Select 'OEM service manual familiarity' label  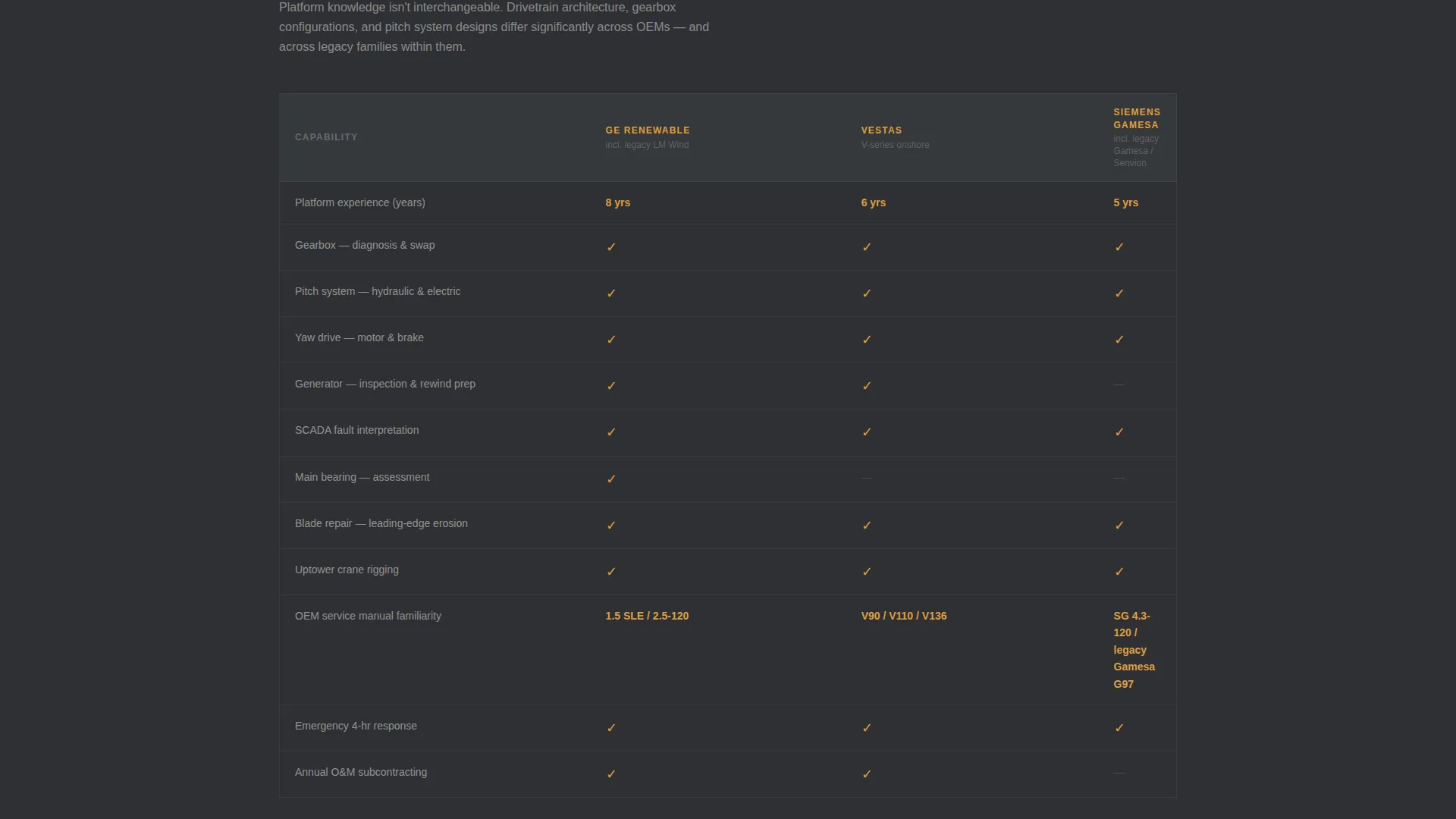368,616
